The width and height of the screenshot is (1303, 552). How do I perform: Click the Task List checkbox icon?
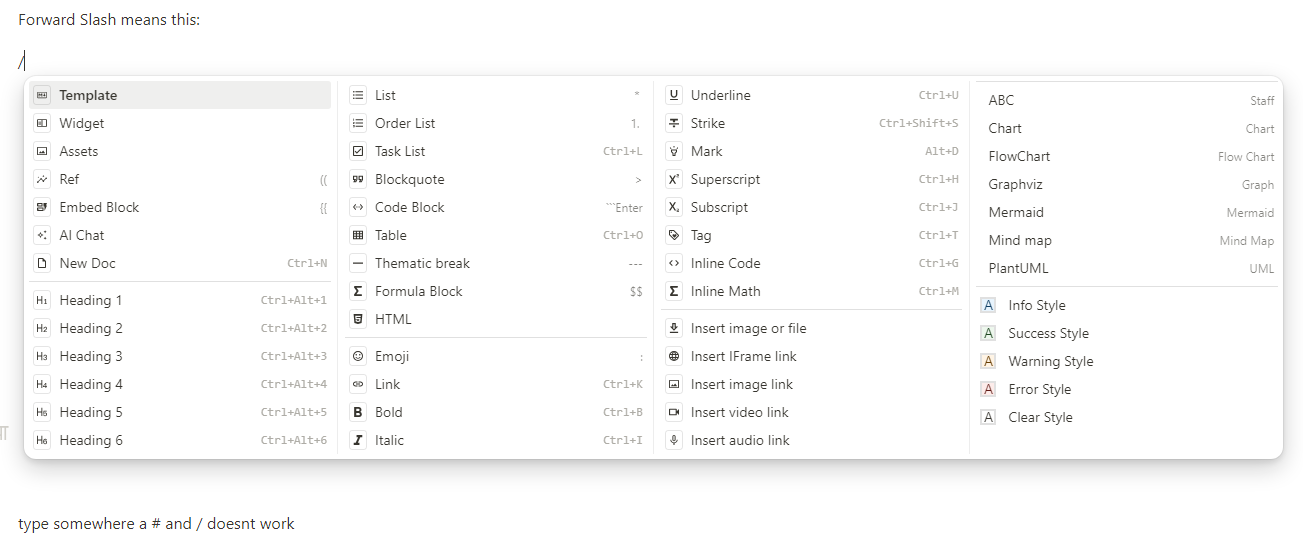(x=358, y=151)
